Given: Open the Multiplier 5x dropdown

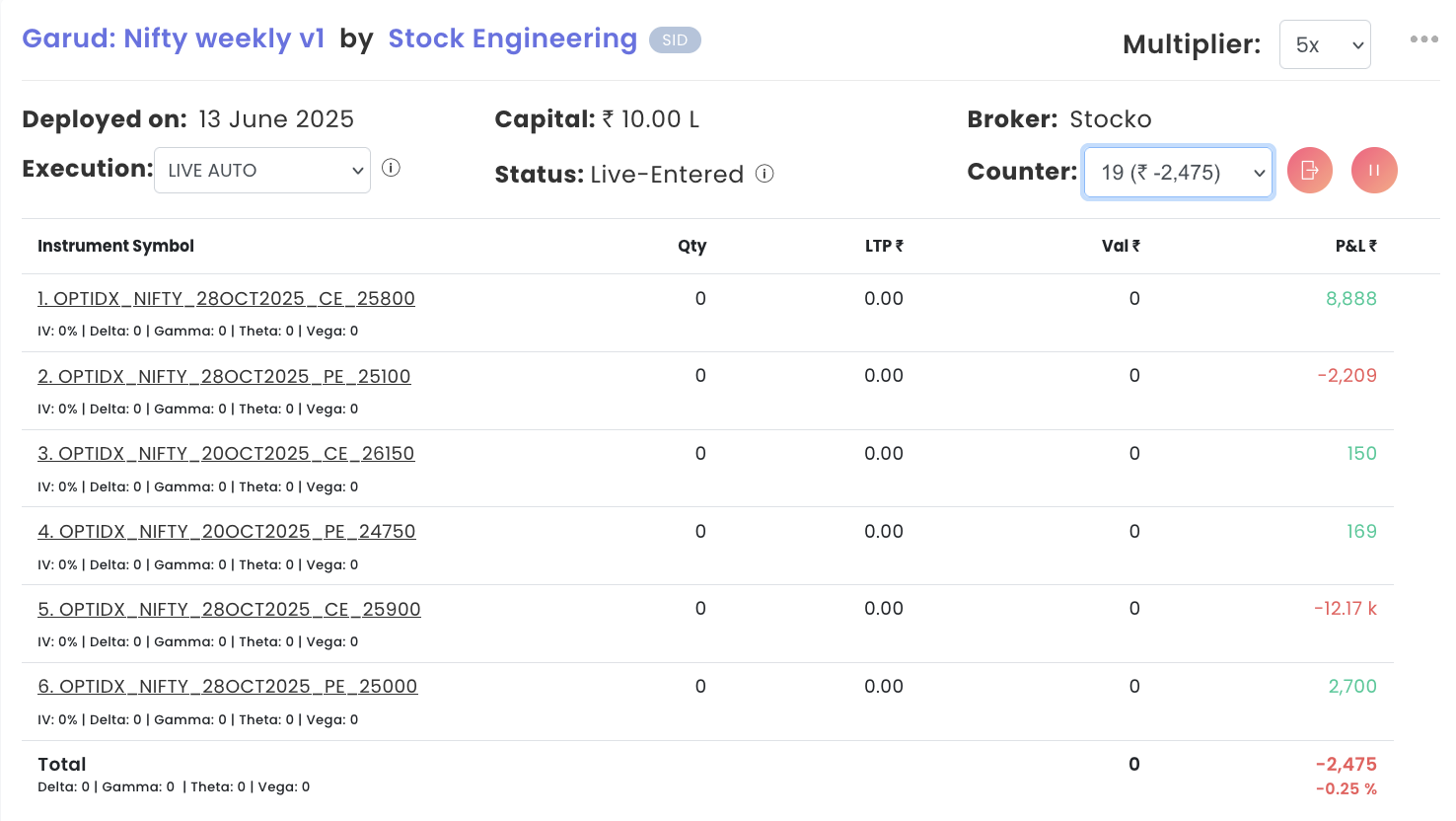Looking at the screenshot, I should click(1324, 44).
